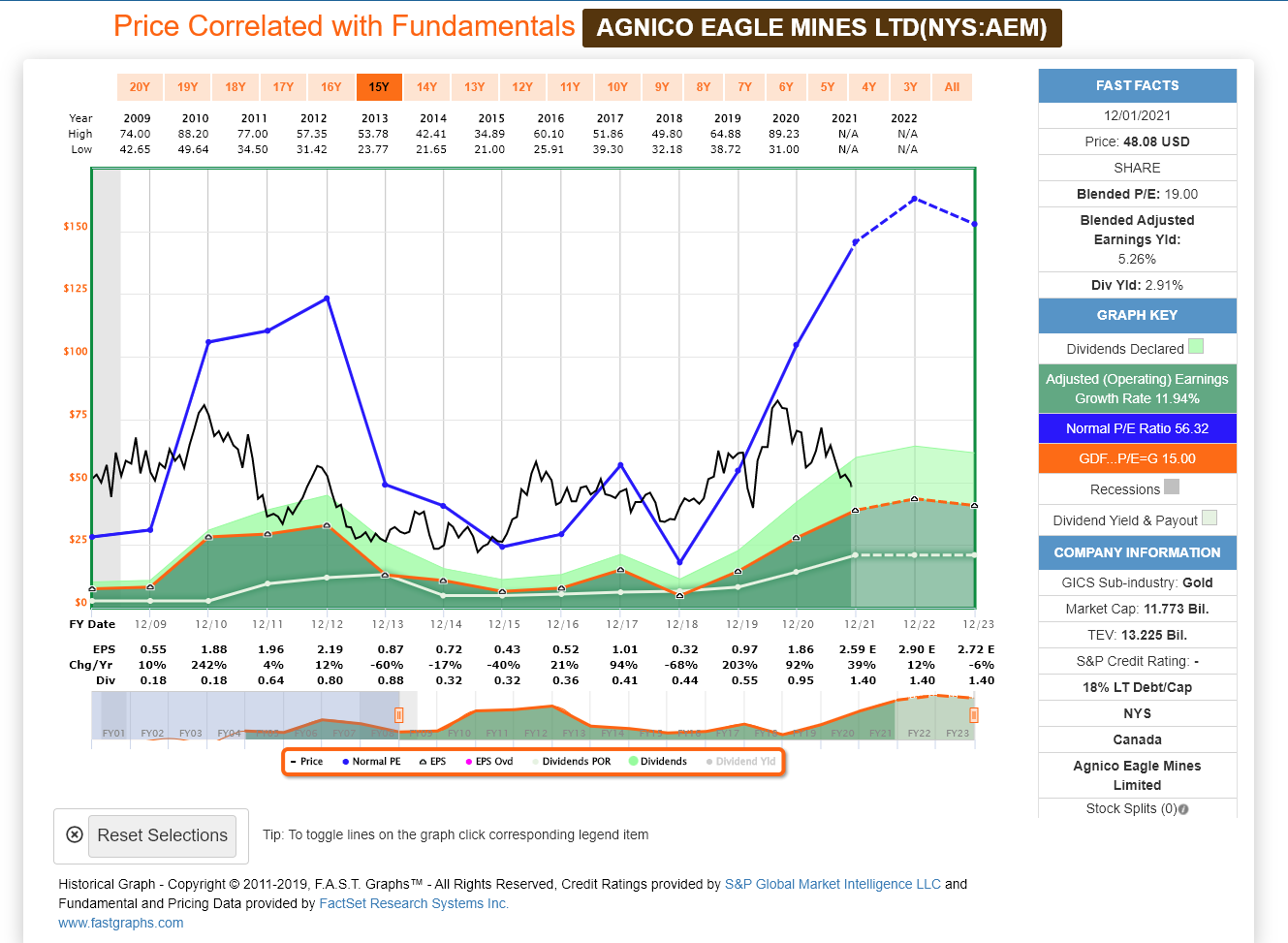
Task: Toggle the Dividends legend item
Action: pos(658,762)
